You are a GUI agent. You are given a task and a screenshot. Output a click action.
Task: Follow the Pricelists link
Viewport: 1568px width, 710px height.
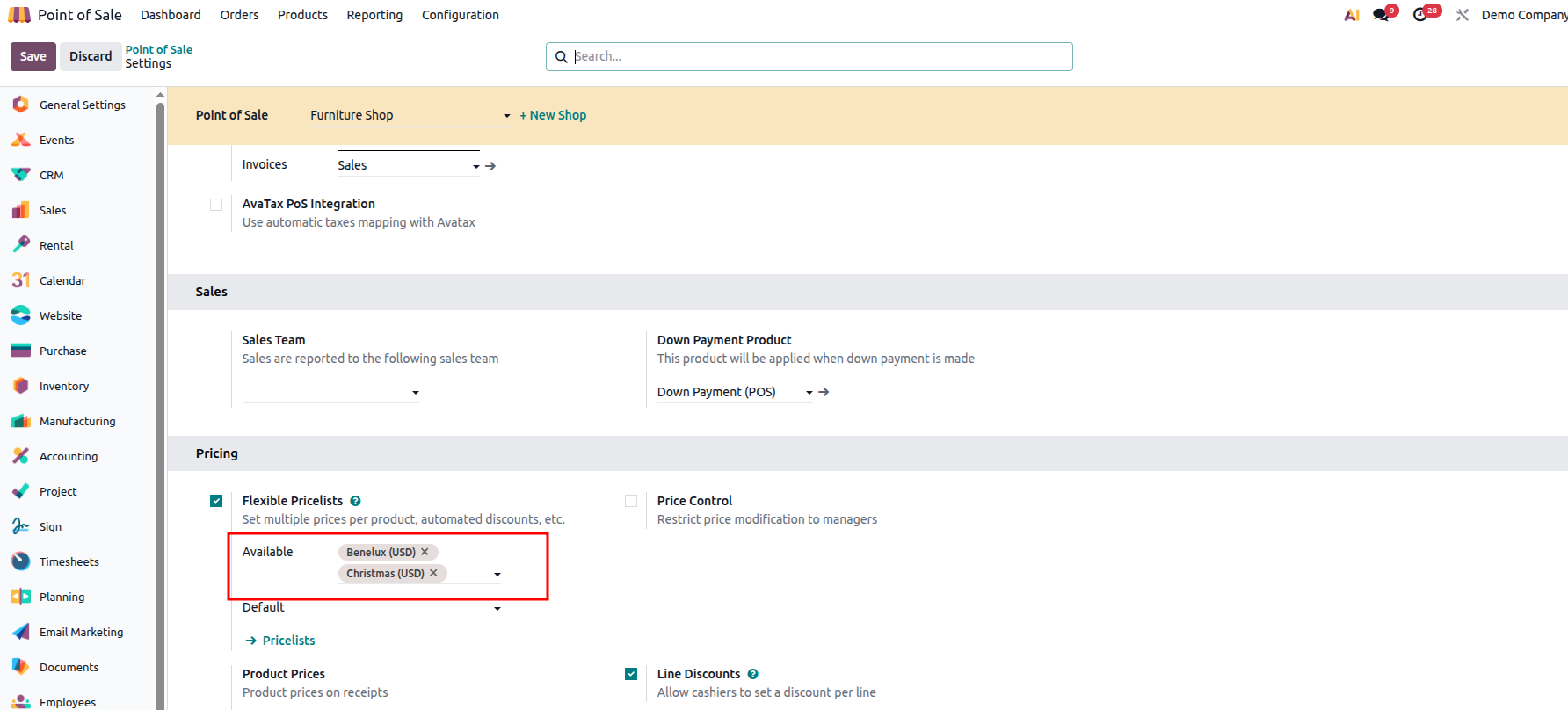288,641
